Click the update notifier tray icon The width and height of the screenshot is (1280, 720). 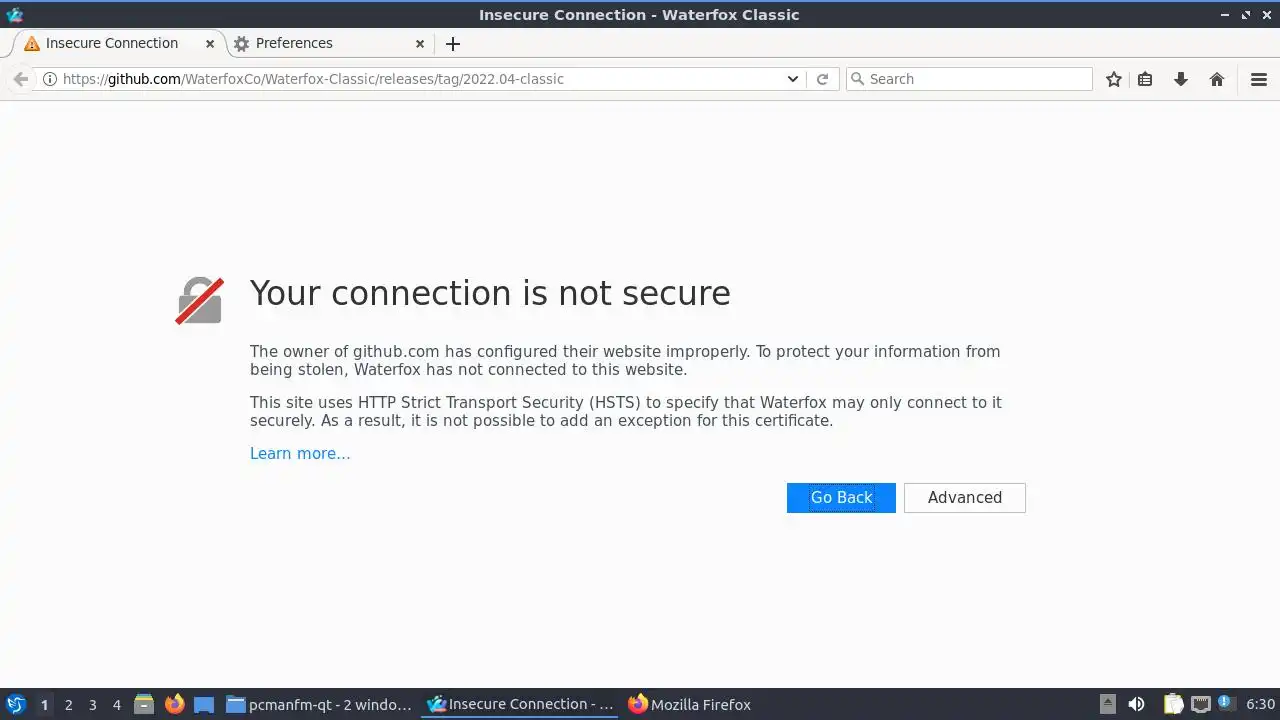pos(1225,704)
